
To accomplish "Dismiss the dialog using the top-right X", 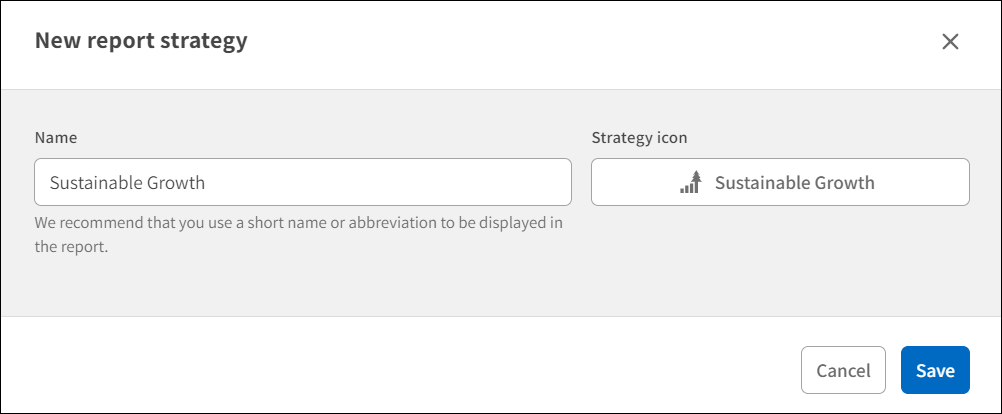I will tap(950, 42).
